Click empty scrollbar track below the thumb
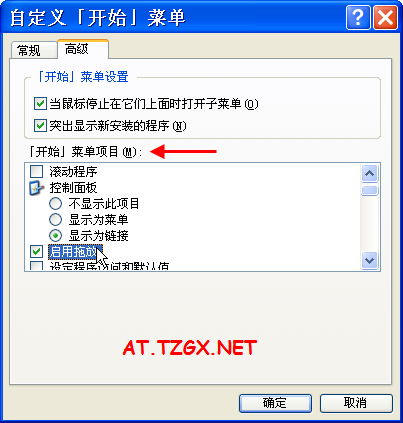Screen dimensions: 403x423 click(x=369, y=223)
